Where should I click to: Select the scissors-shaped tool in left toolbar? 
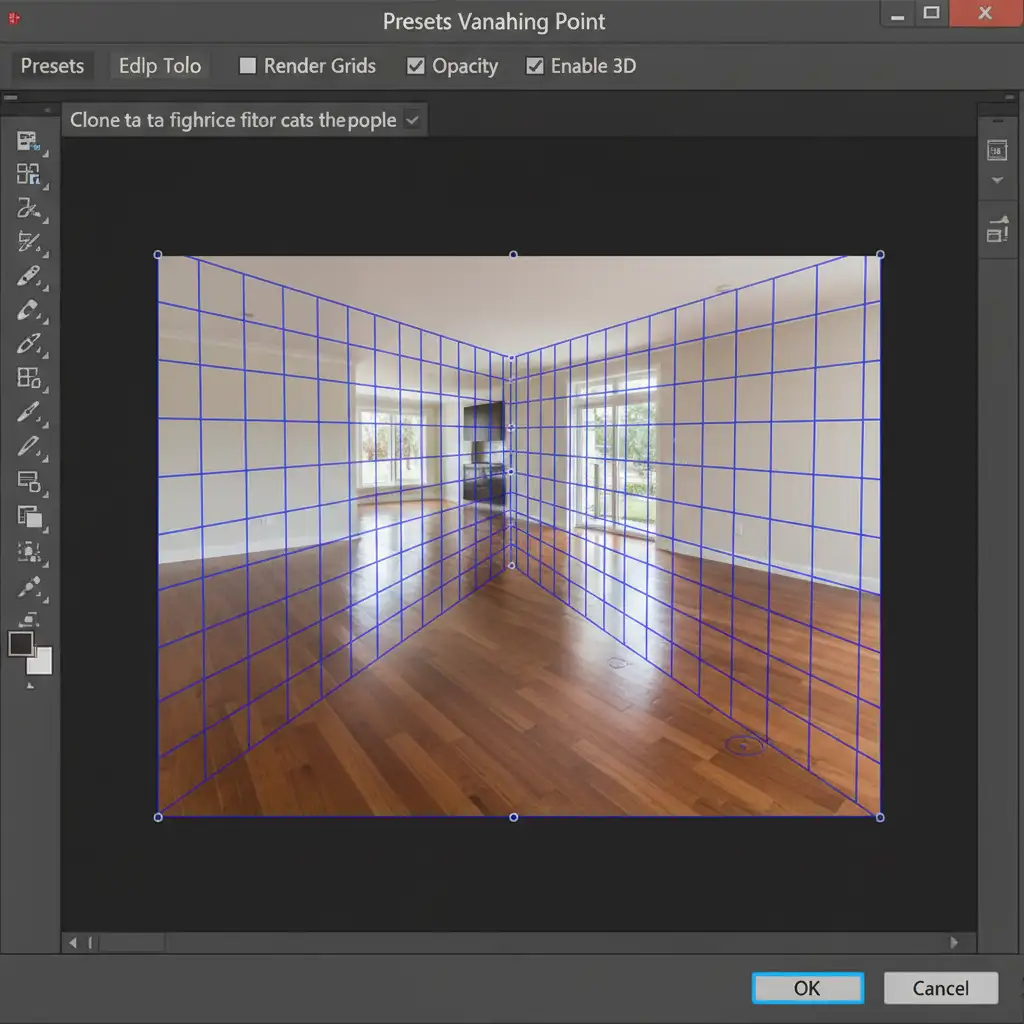[x=27, y=208]
